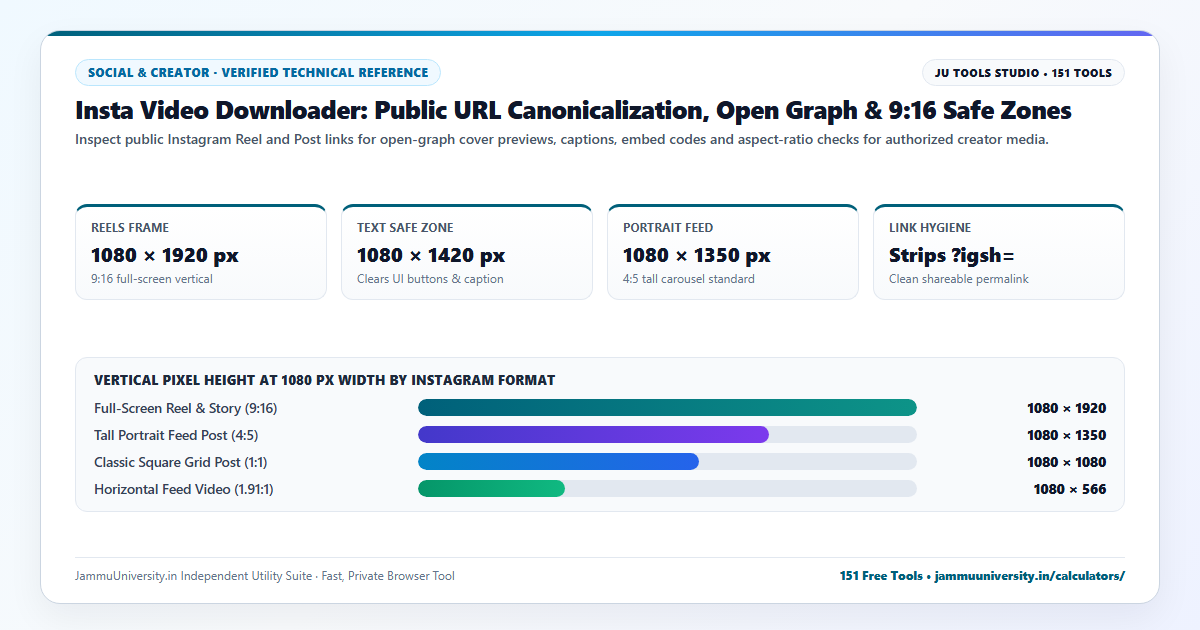Click the Social & Creator verified reference badge
This screenshot has width=1200, height=630.
click(258, 73)
